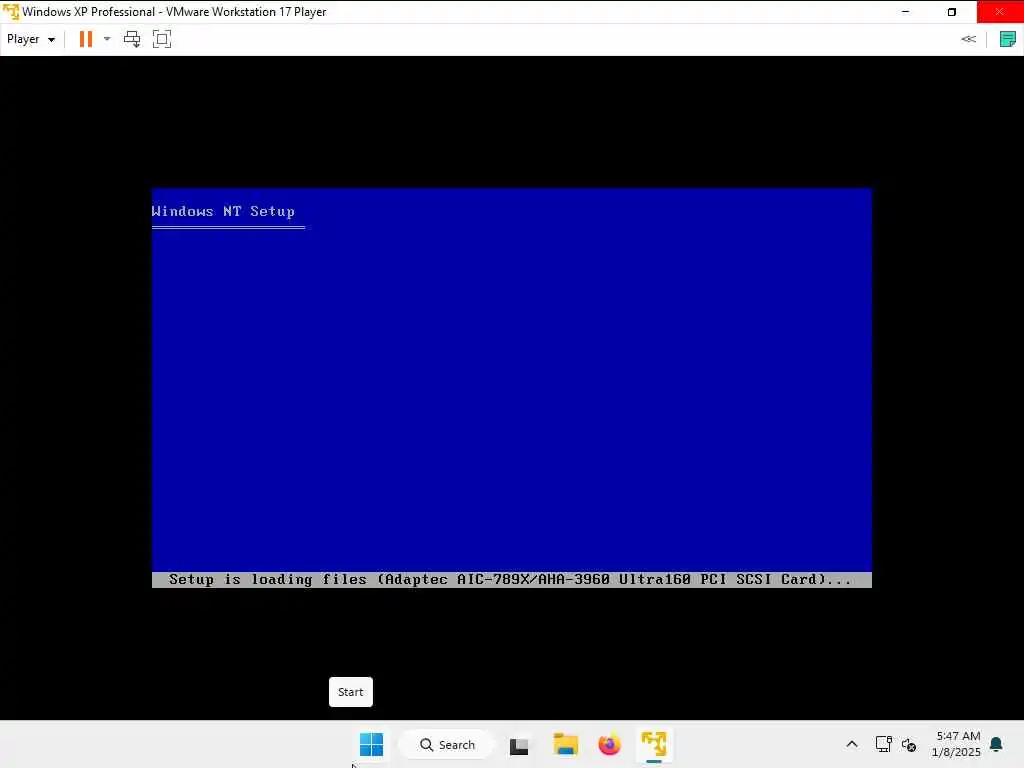1024x768 pixels.
Task: Launch Firefox from the taskbar
Action: click(609, 744)
